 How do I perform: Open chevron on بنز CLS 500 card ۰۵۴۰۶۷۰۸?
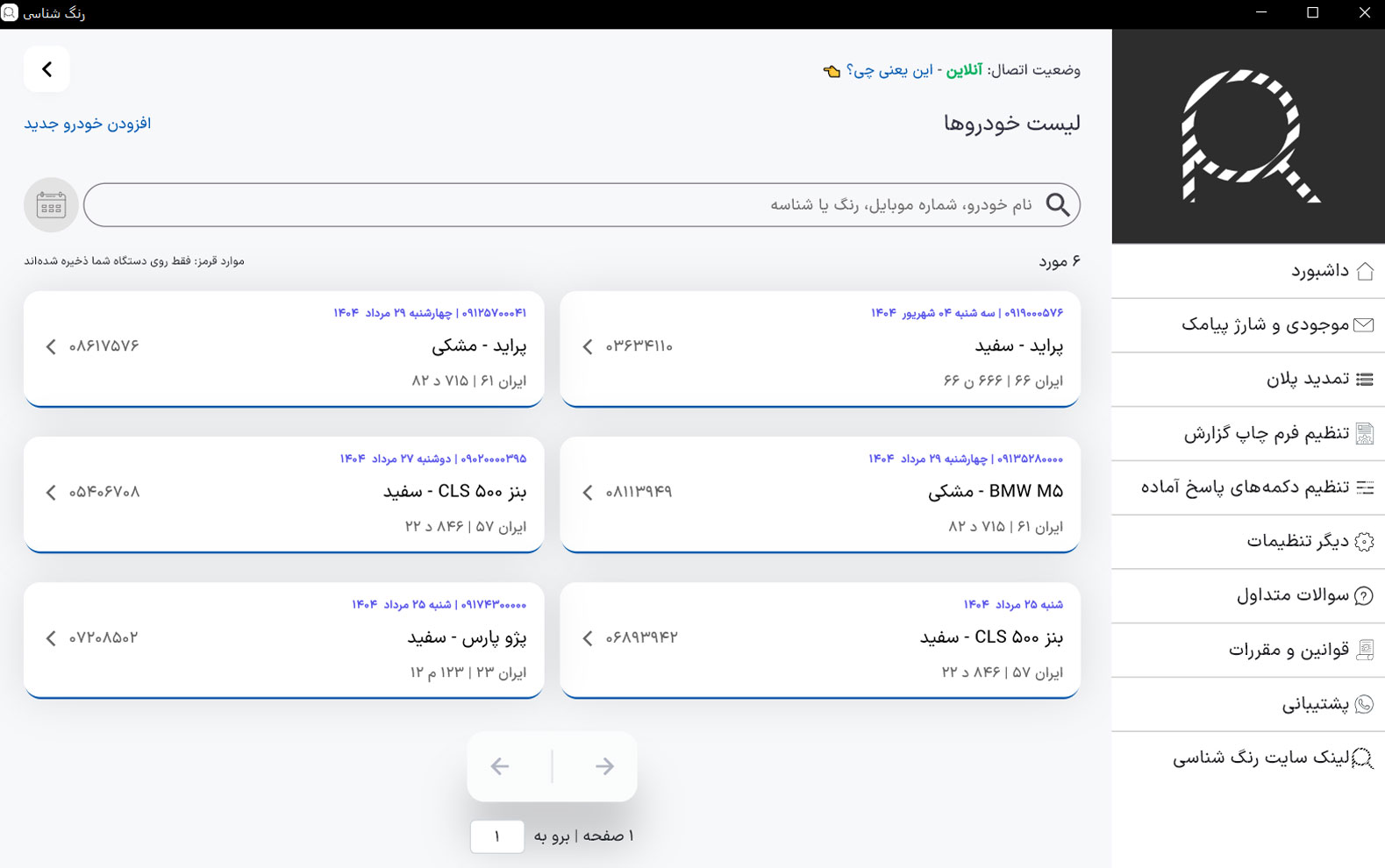(51, 493)
